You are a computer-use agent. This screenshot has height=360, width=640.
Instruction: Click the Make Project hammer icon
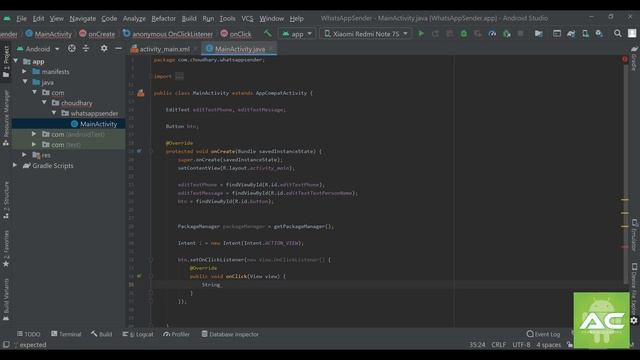pyautogui.click(x=267, y=33)
